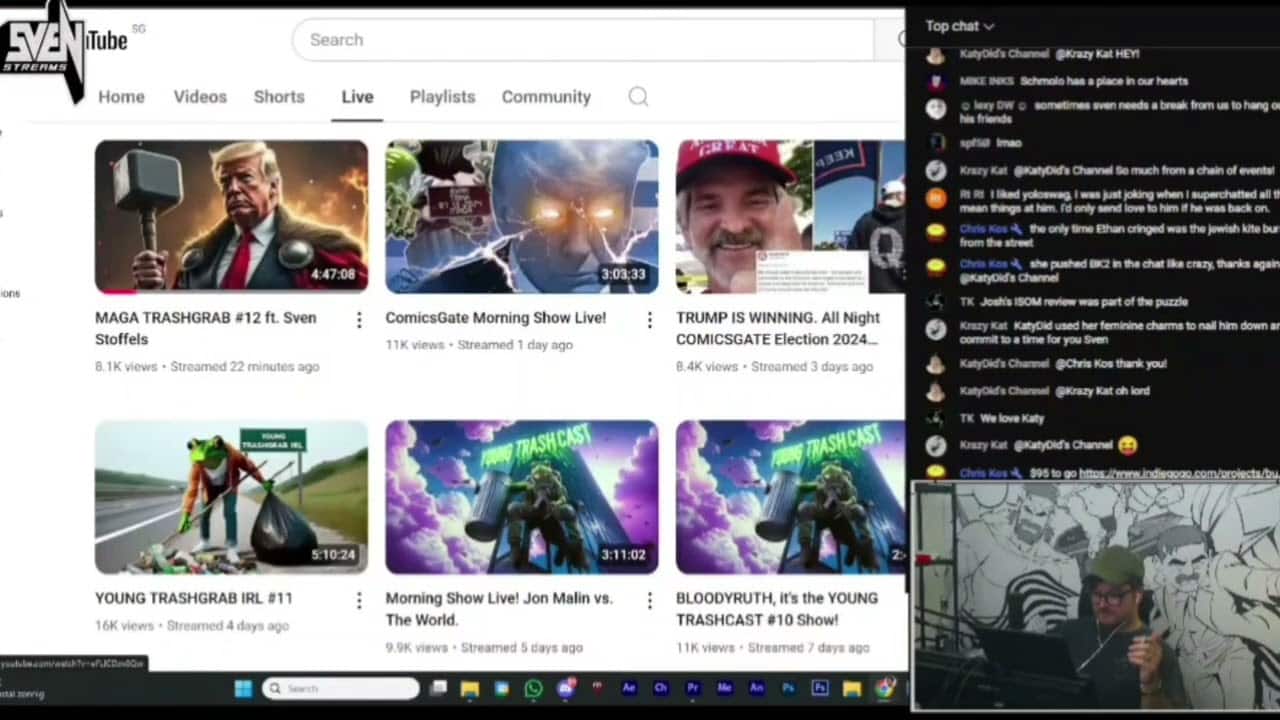Open the Shorts tab
The image size is (1280, 720).
pos(279,97)
